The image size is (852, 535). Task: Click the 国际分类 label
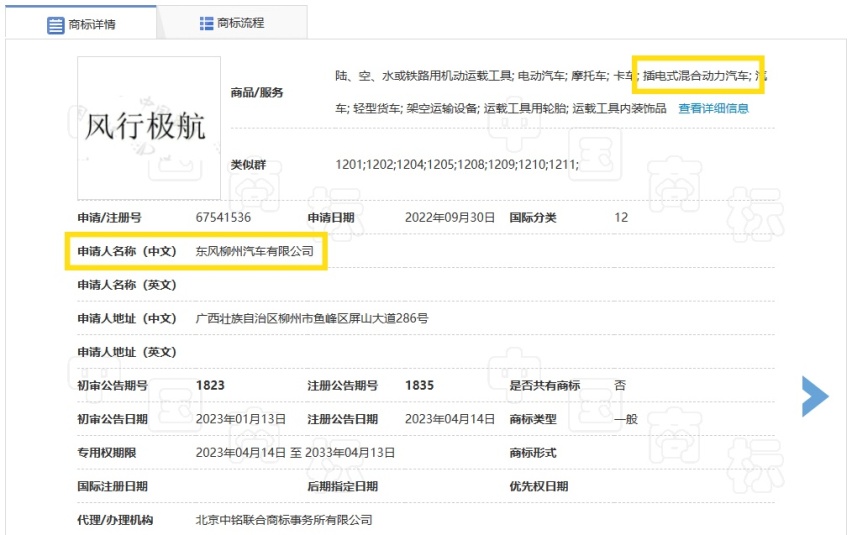point(532,217)
